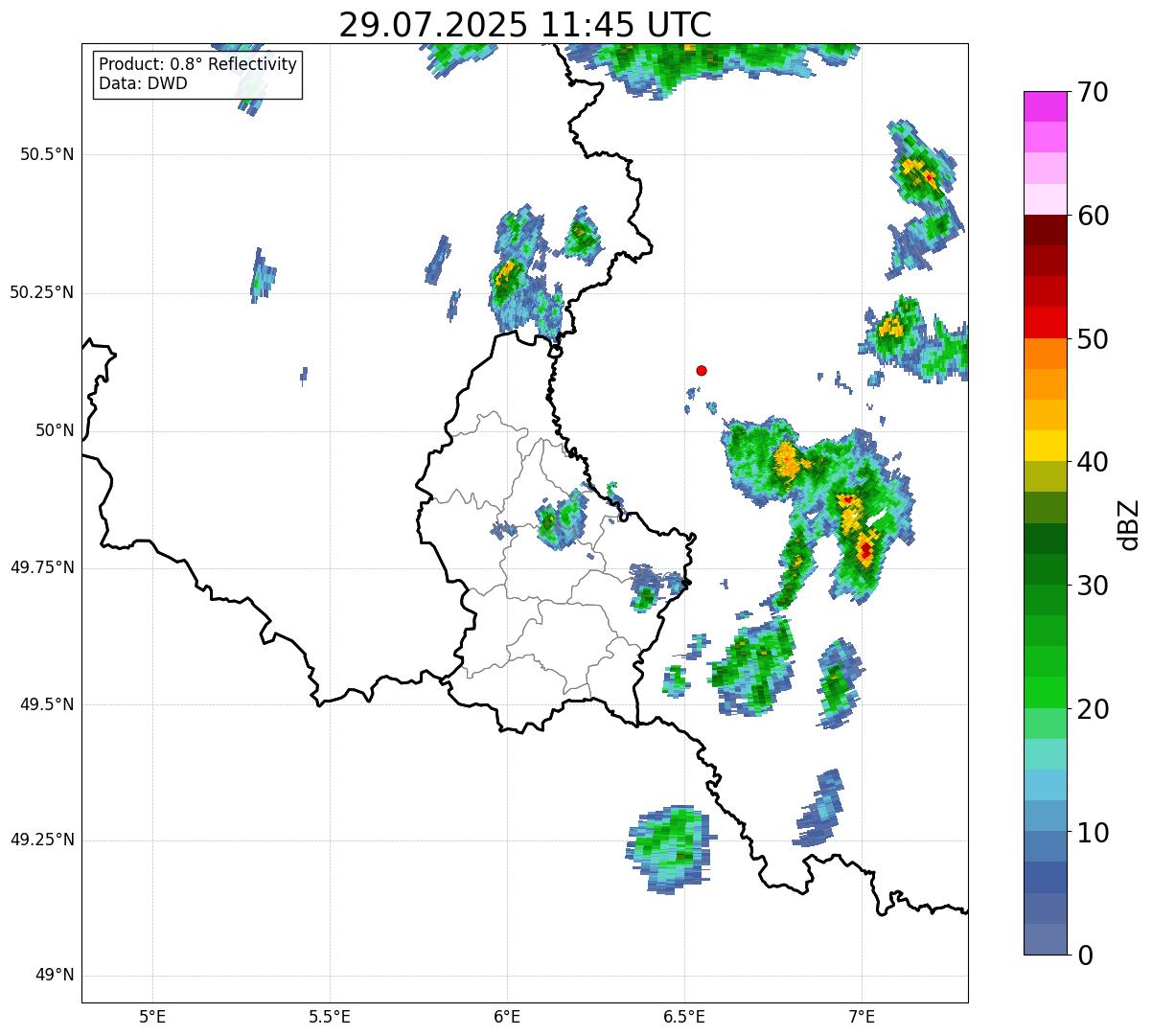Screen dimensions: 1152x1036
Task: Click the 50.5°N latitude label
Action: pos(47,154)
